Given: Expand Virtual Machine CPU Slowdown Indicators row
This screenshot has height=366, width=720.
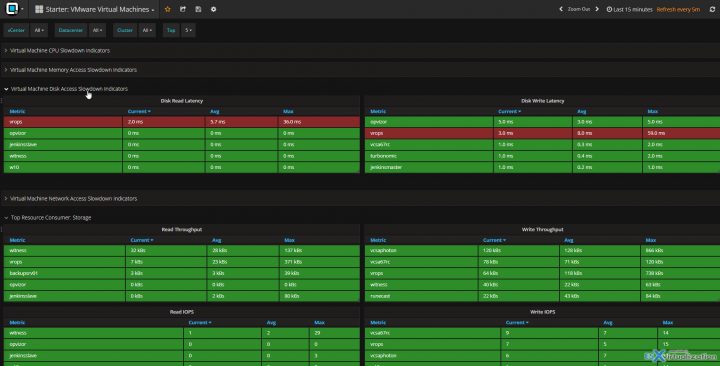Looking at the screenshot, I should click(x=60, y=51).
